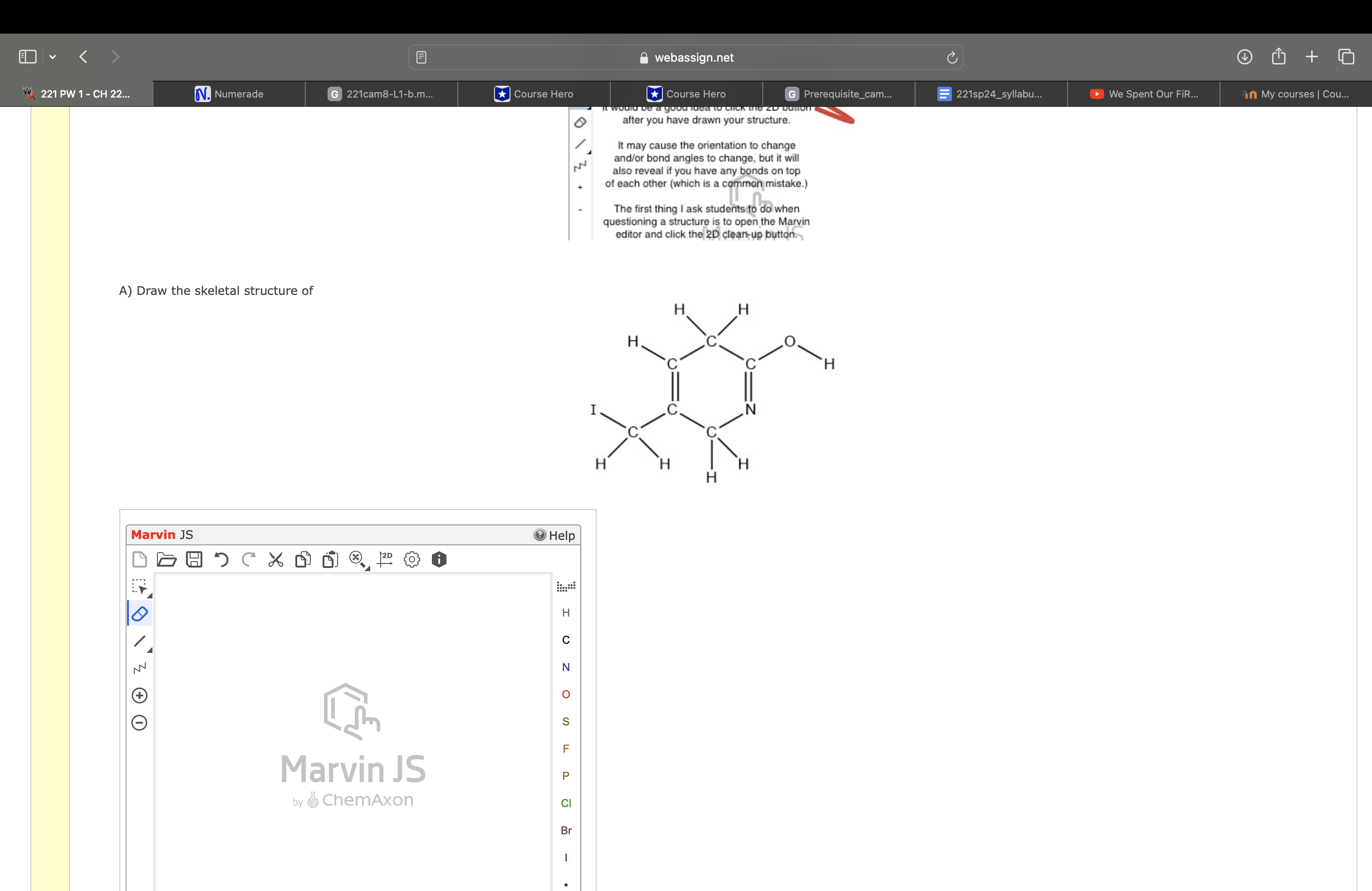Go back to previous page
1372x891 pixels.
[x=83, y=56]
